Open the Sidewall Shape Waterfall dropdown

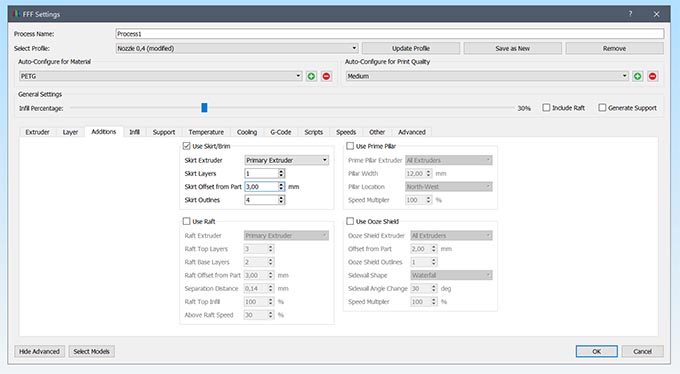click(x=451, y=275)
